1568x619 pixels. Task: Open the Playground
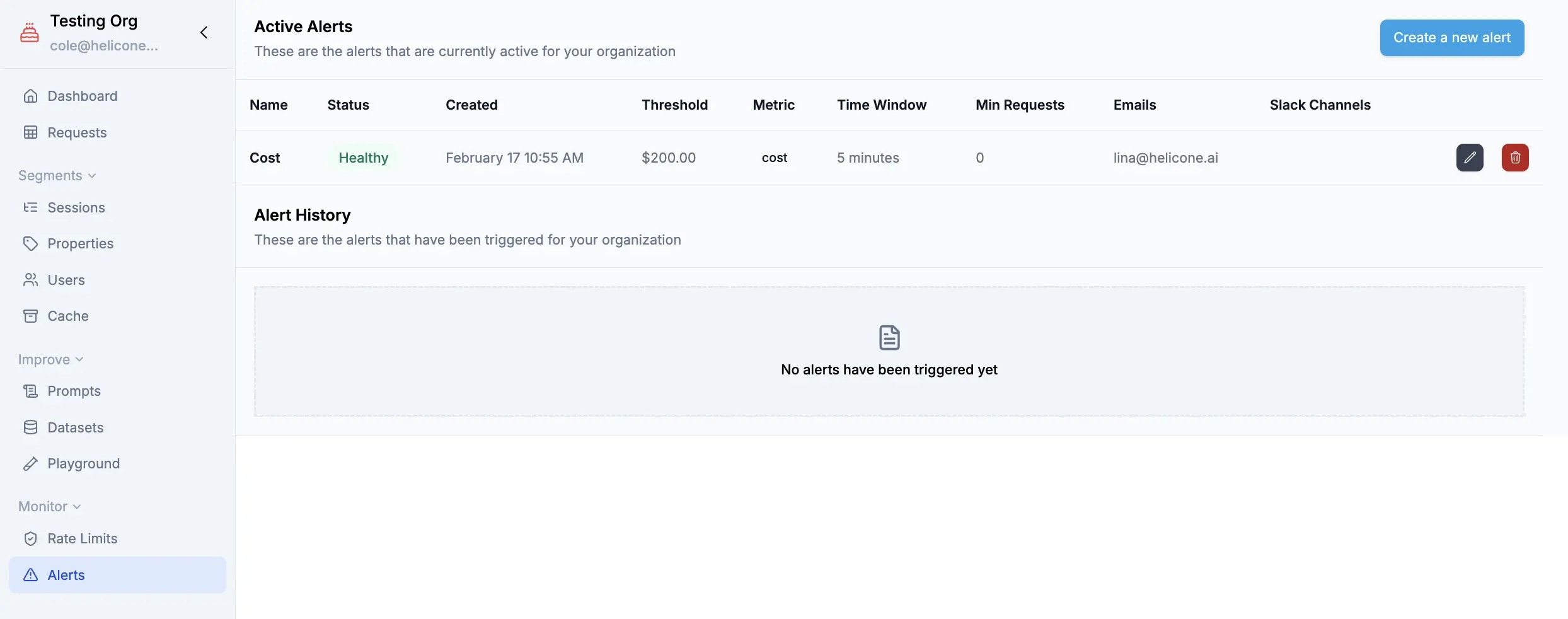[117, 463]
